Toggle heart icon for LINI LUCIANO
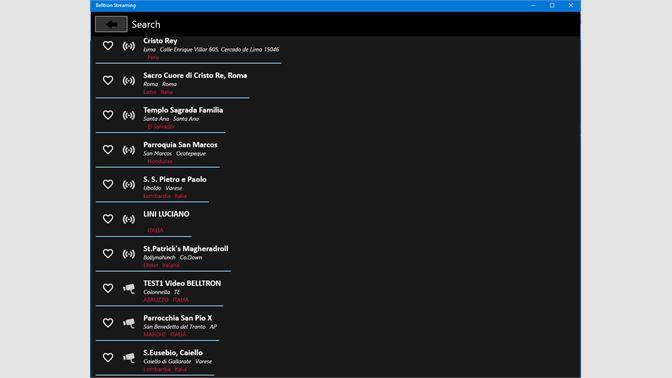The height and width of the screenshot is (378, 672). [108, 219]
